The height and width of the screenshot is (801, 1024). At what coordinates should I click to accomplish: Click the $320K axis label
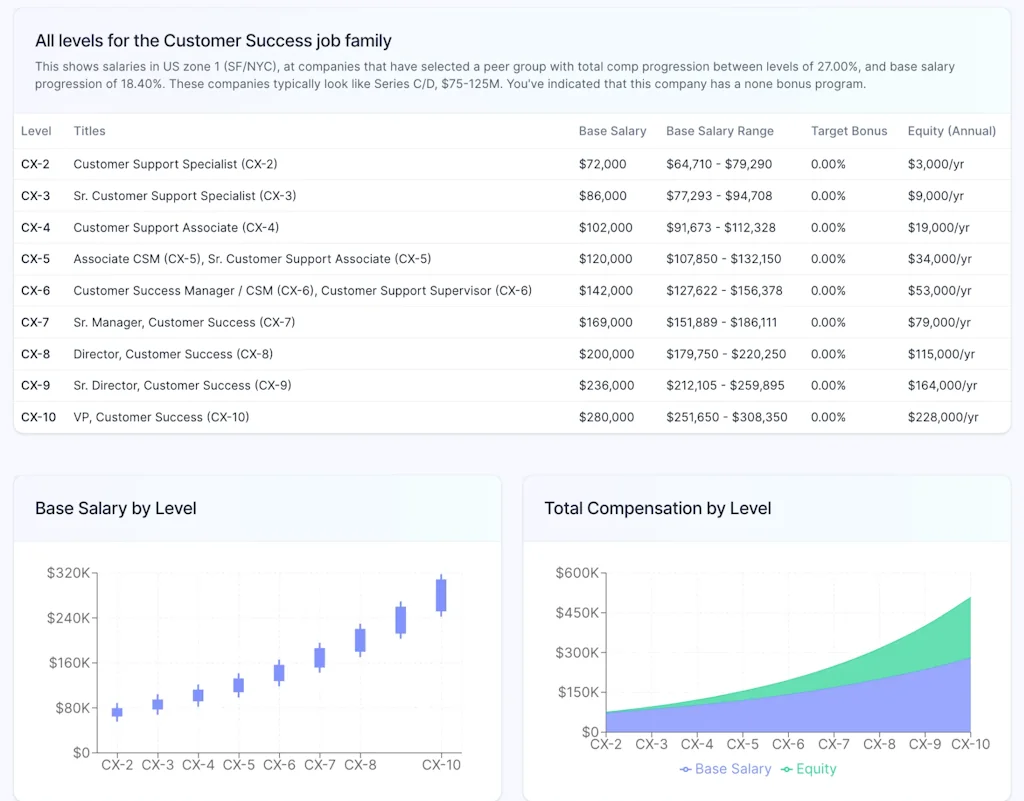(68, 573)
